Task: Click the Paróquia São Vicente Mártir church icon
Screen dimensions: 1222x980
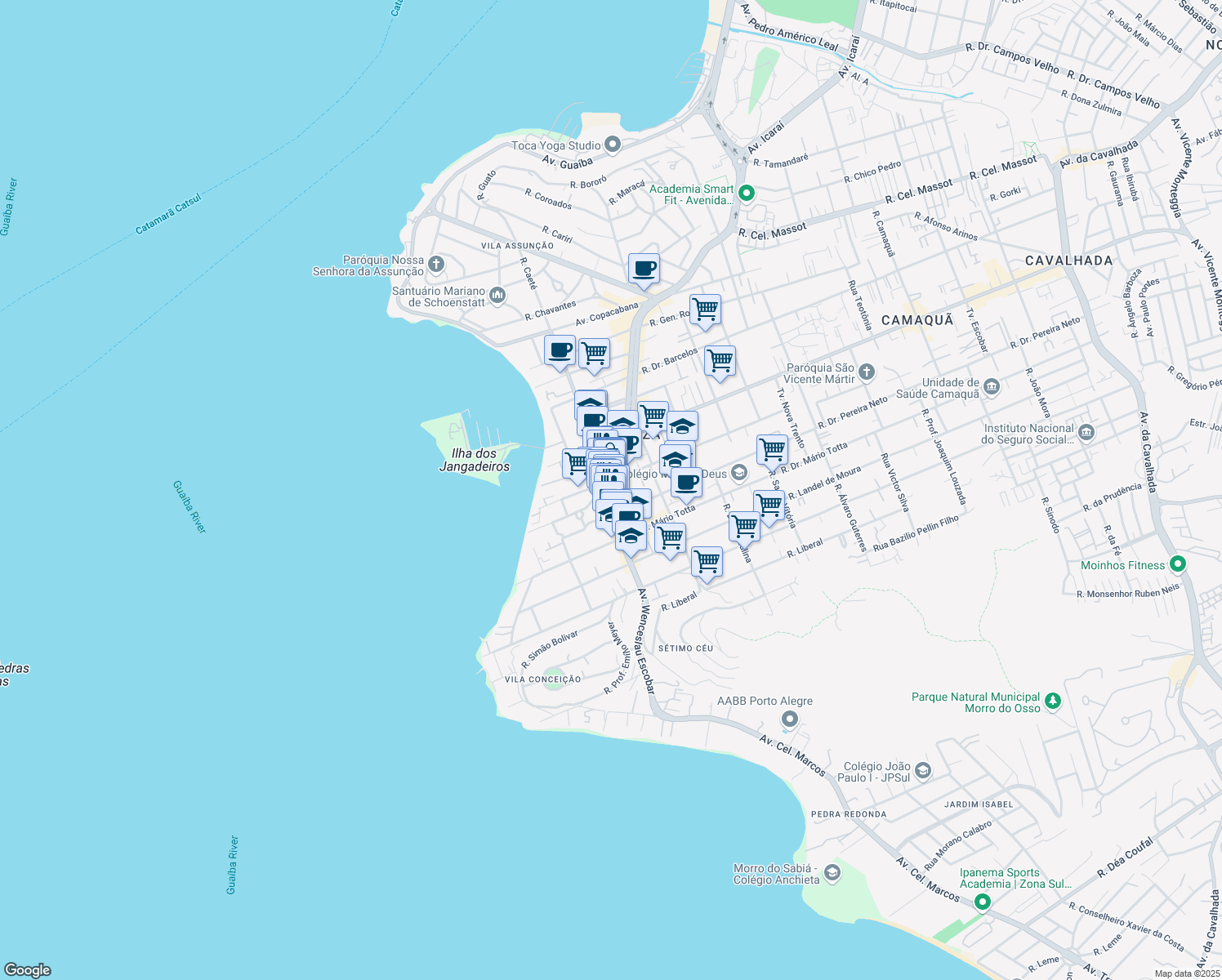Action: point(867,373)
